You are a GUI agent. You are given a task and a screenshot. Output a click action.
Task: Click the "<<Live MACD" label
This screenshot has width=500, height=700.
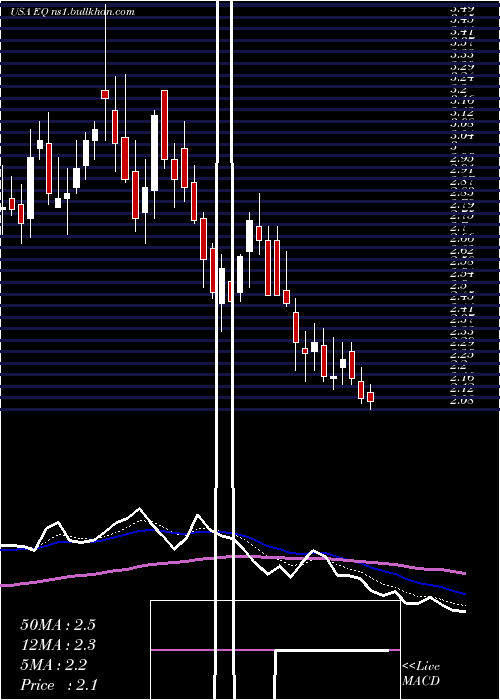click(421, 674)
